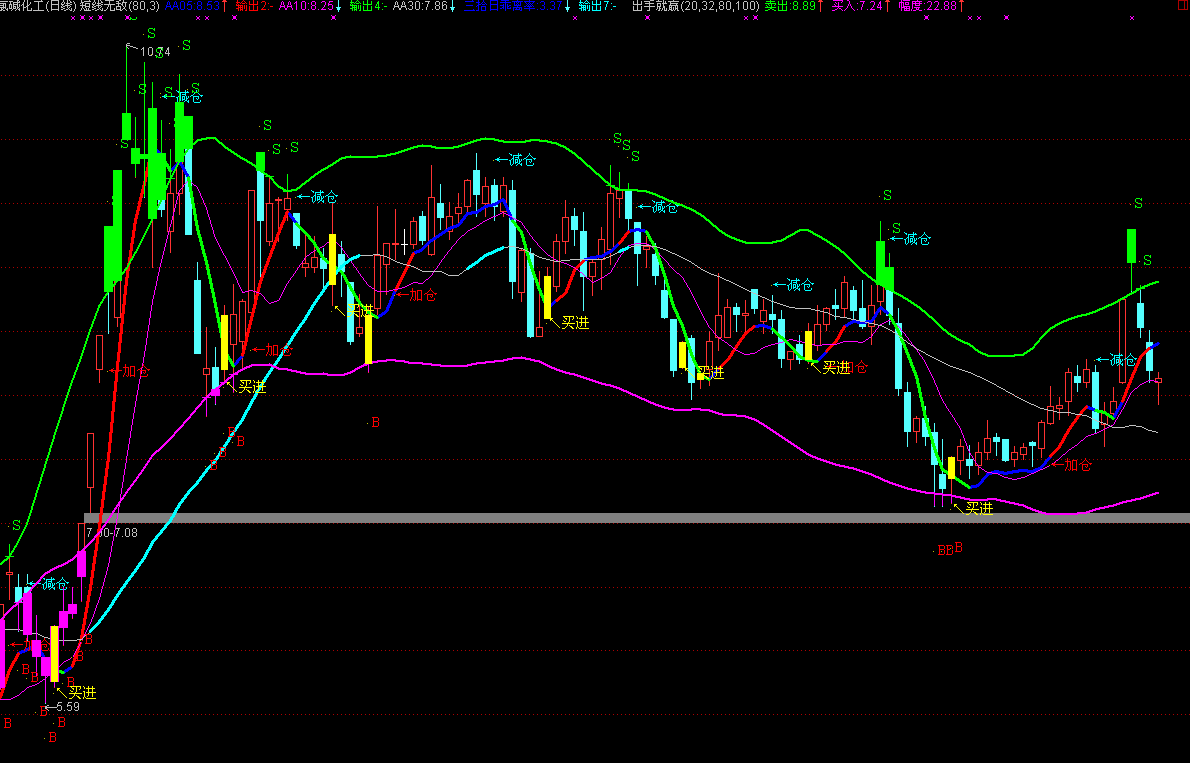Click the 买进 signal beside the 5.59 low
The width and height of the screenshot is (1190, 763).
[80, 692]
